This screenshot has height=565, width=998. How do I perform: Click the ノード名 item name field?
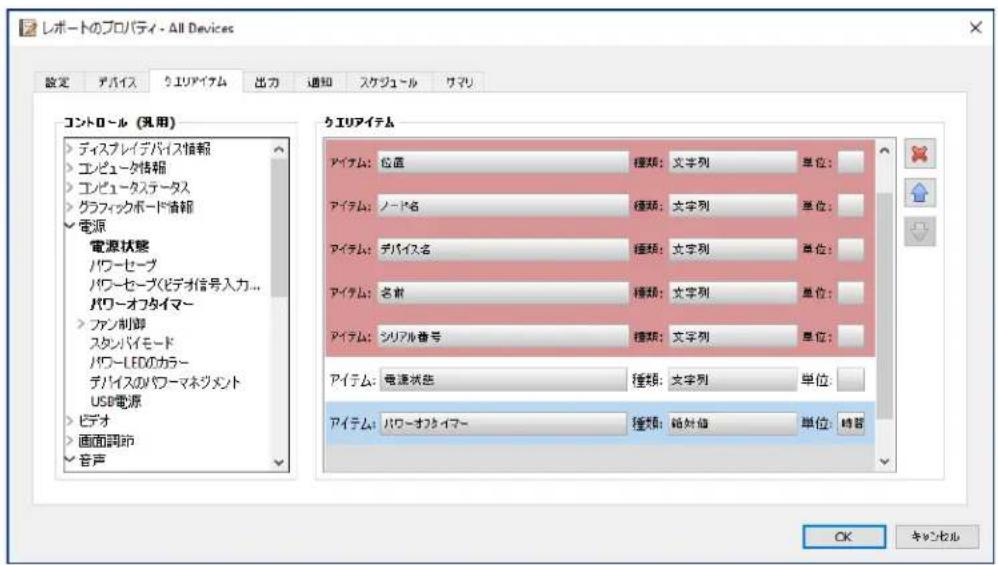503,206
